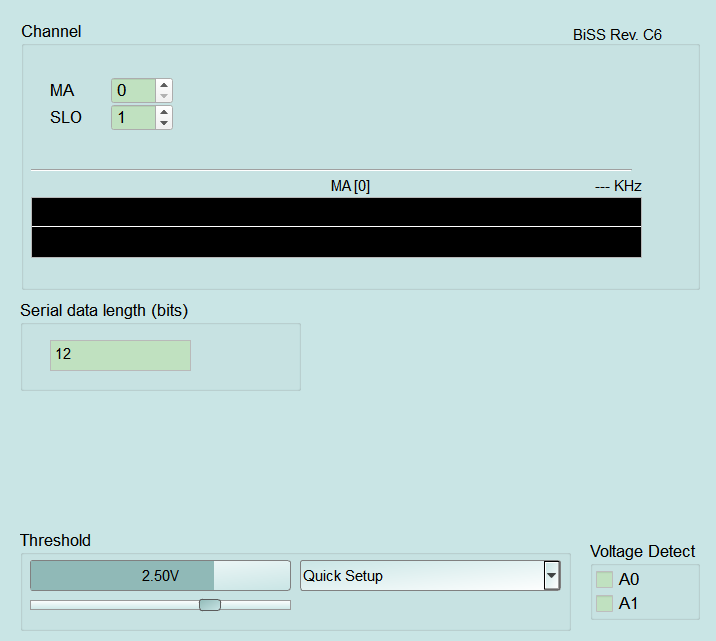
Task: Click the Voltage Detect label
Action: 642,552
